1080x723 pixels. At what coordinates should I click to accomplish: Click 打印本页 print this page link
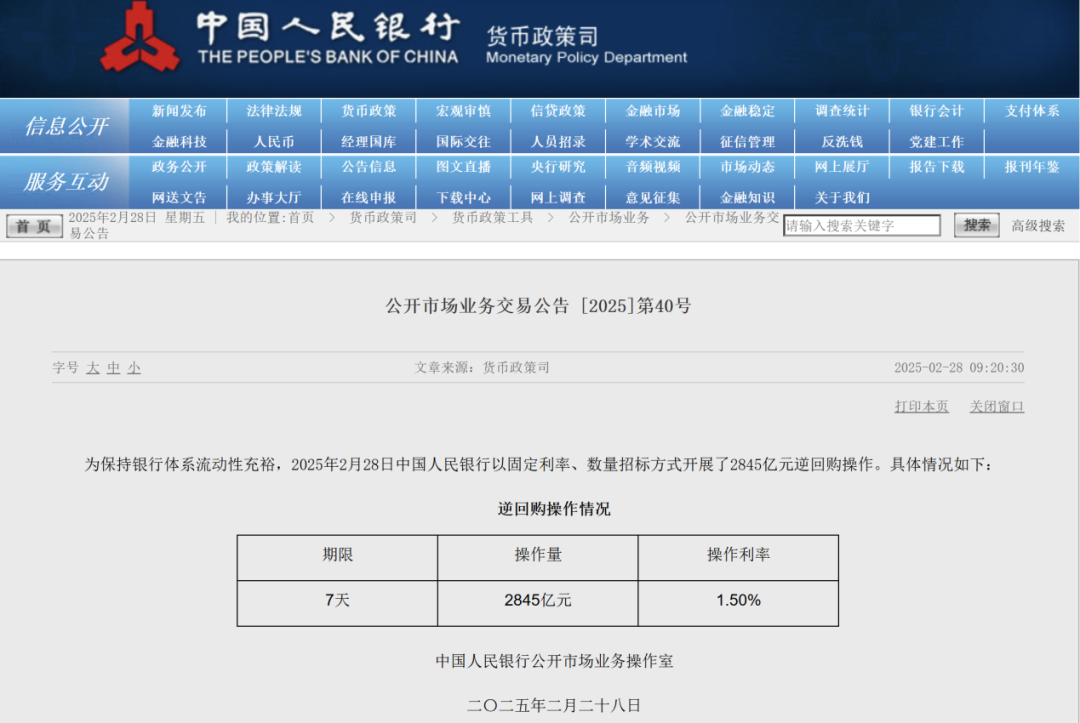click(921, 407)
